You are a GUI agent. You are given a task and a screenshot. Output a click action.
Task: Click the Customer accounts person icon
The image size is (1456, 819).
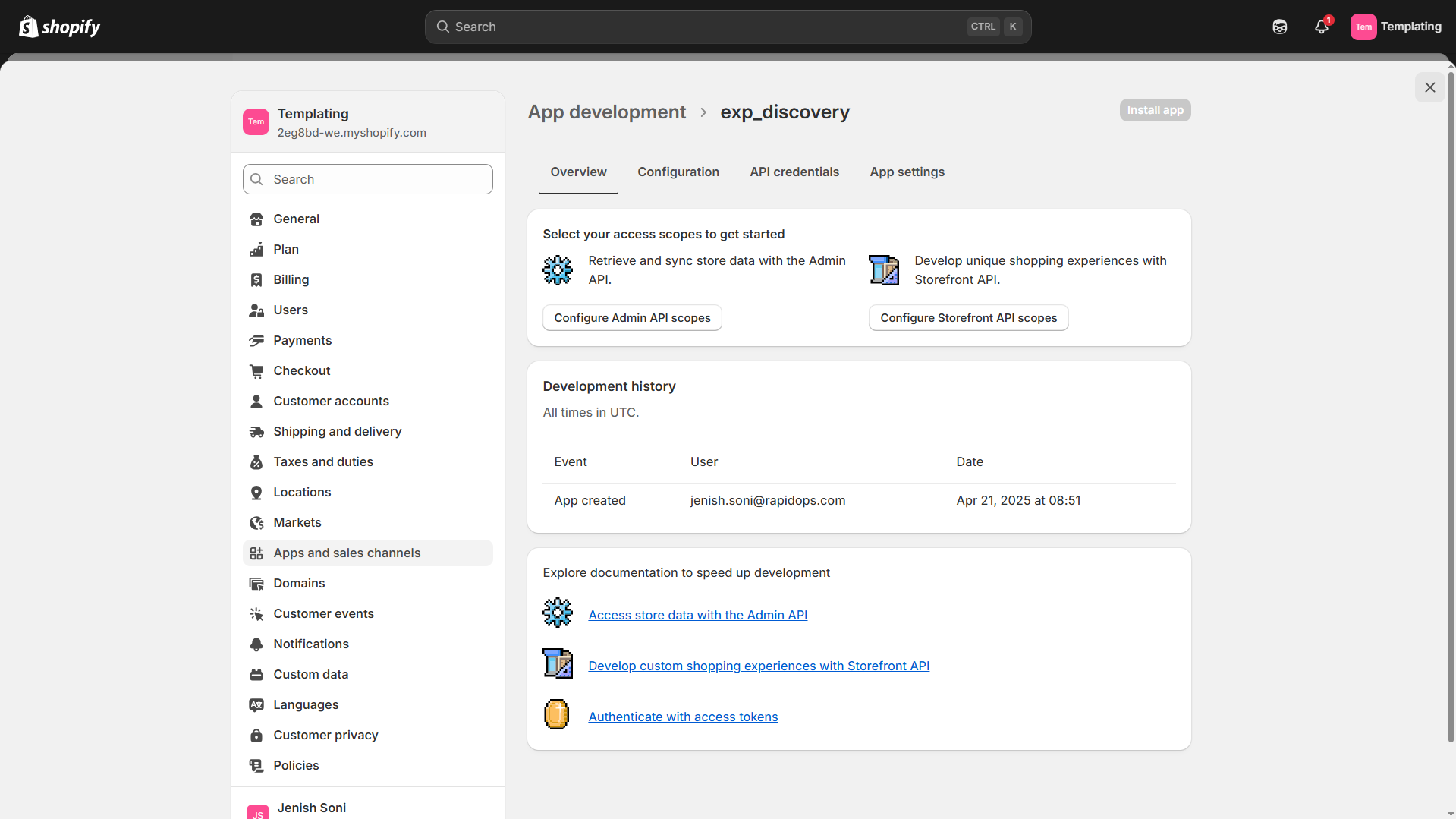[x=256, y=402]
